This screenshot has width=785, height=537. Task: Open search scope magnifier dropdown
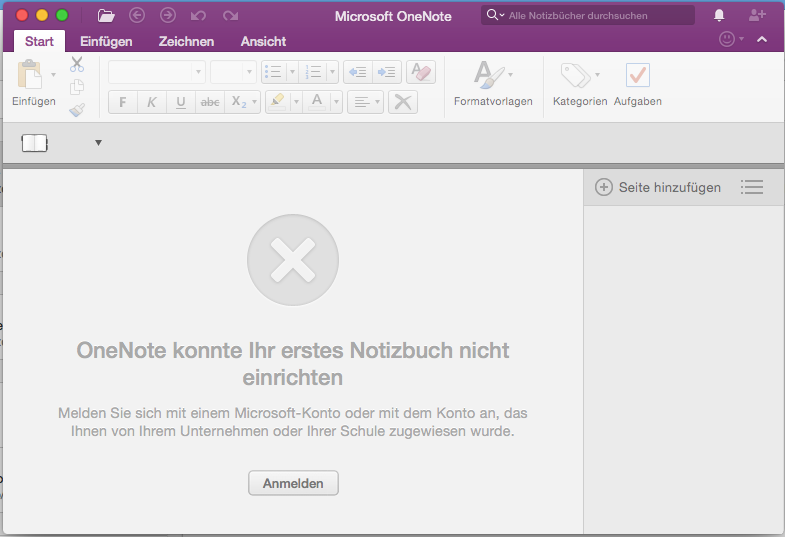pos(495,15)
